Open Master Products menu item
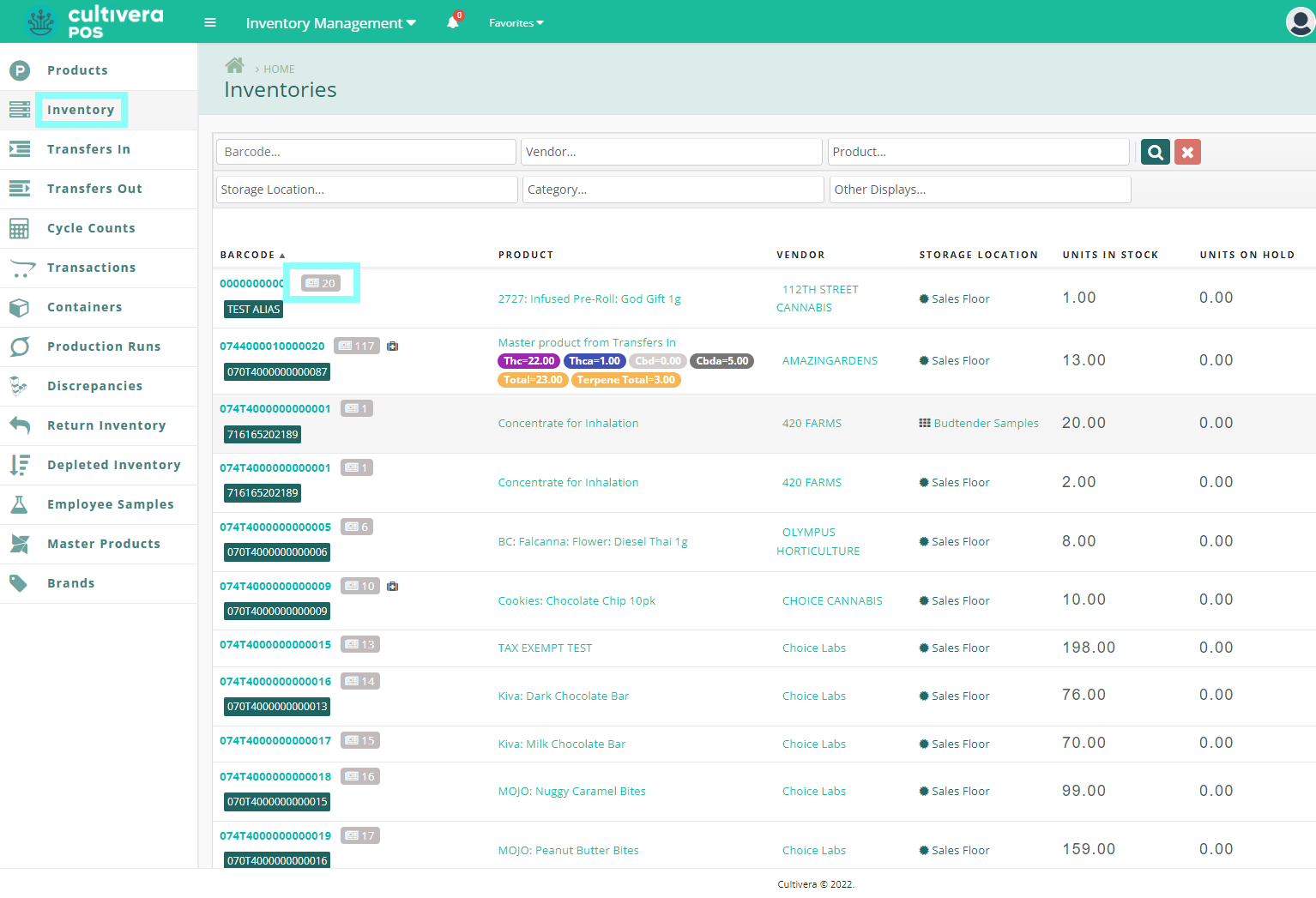The image size is (1316, 898). (x=104, y=544)
